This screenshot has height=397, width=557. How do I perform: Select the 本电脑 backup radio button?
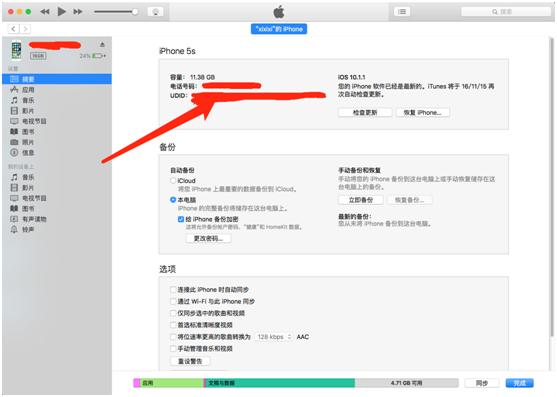click(x=173, y=200)
